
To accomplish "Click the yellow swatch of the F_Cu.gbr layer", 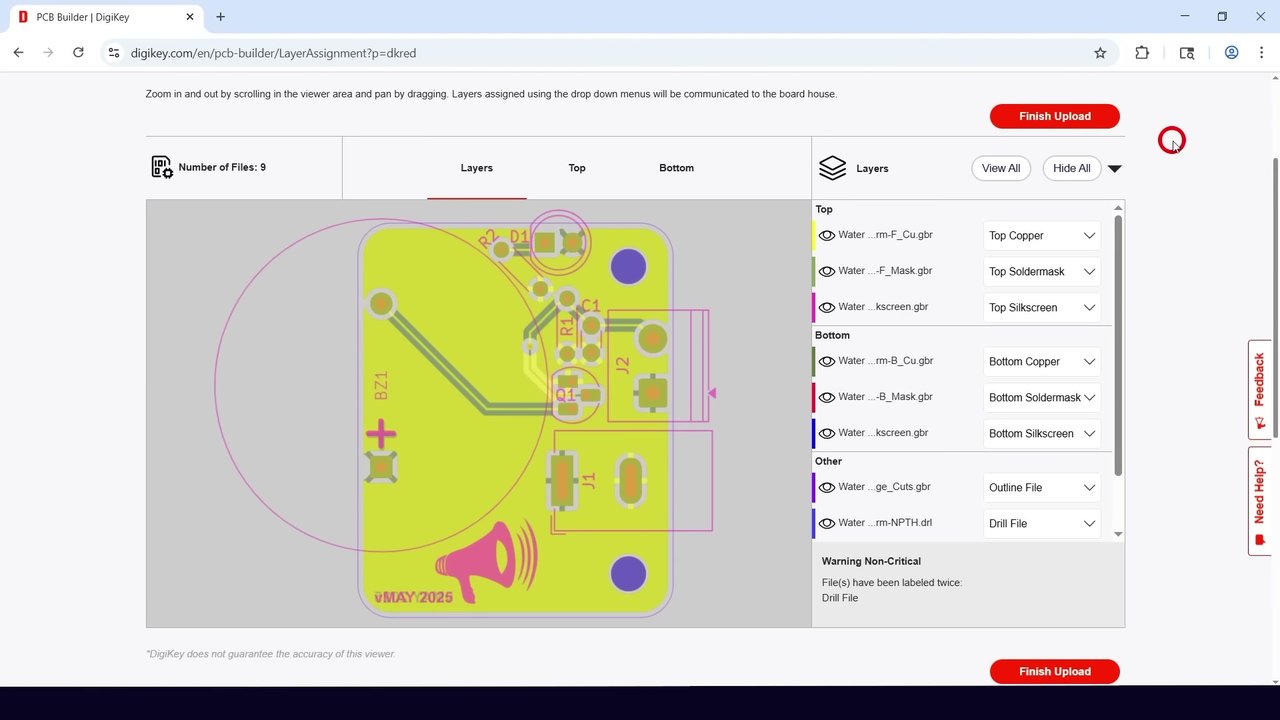I will tap(814, 236).
